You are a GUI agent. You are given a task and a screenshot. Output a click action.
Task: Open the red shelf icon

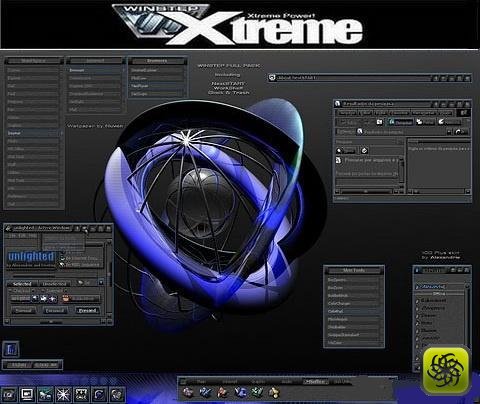[223, 392]
